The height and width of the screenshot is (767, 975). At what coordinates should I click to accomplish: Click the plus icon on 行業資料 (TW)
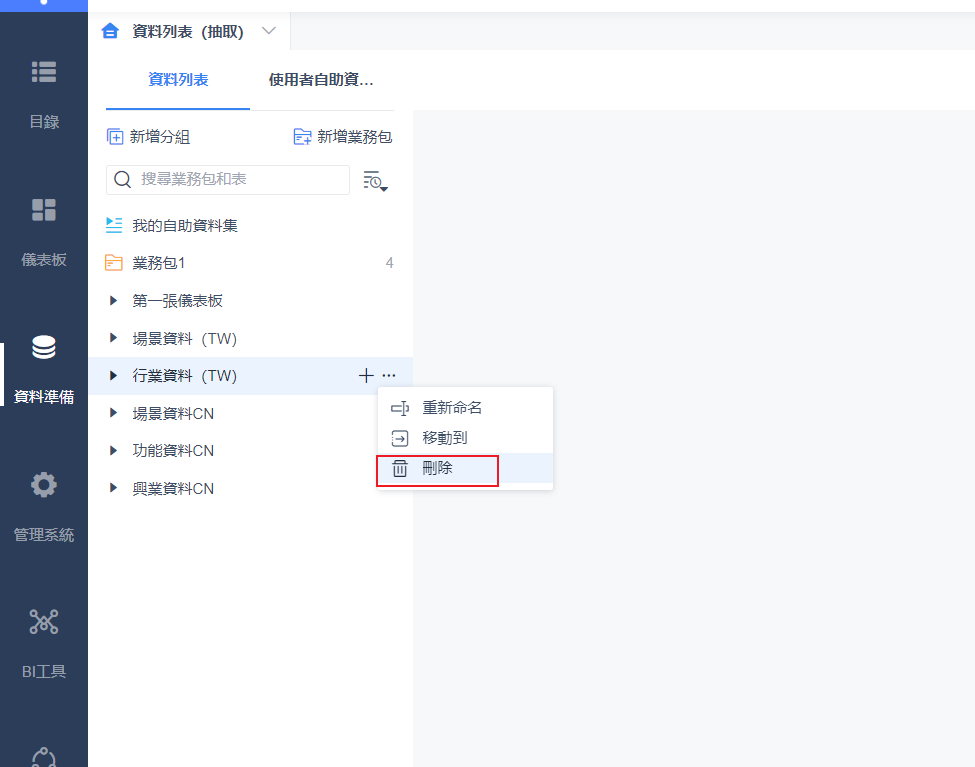coord(366,375)
